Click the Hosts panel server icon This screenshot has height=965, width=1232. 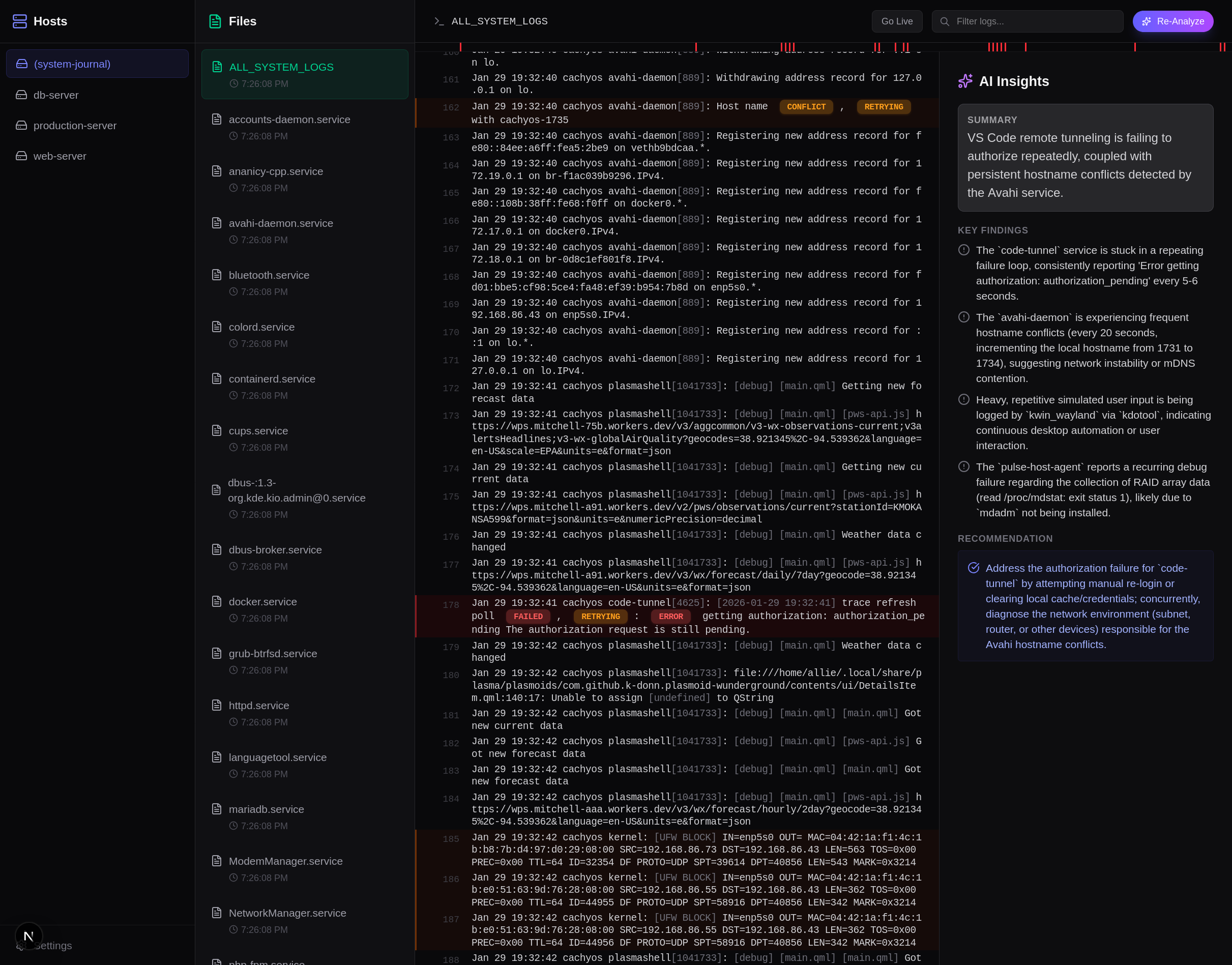point(20,21)
